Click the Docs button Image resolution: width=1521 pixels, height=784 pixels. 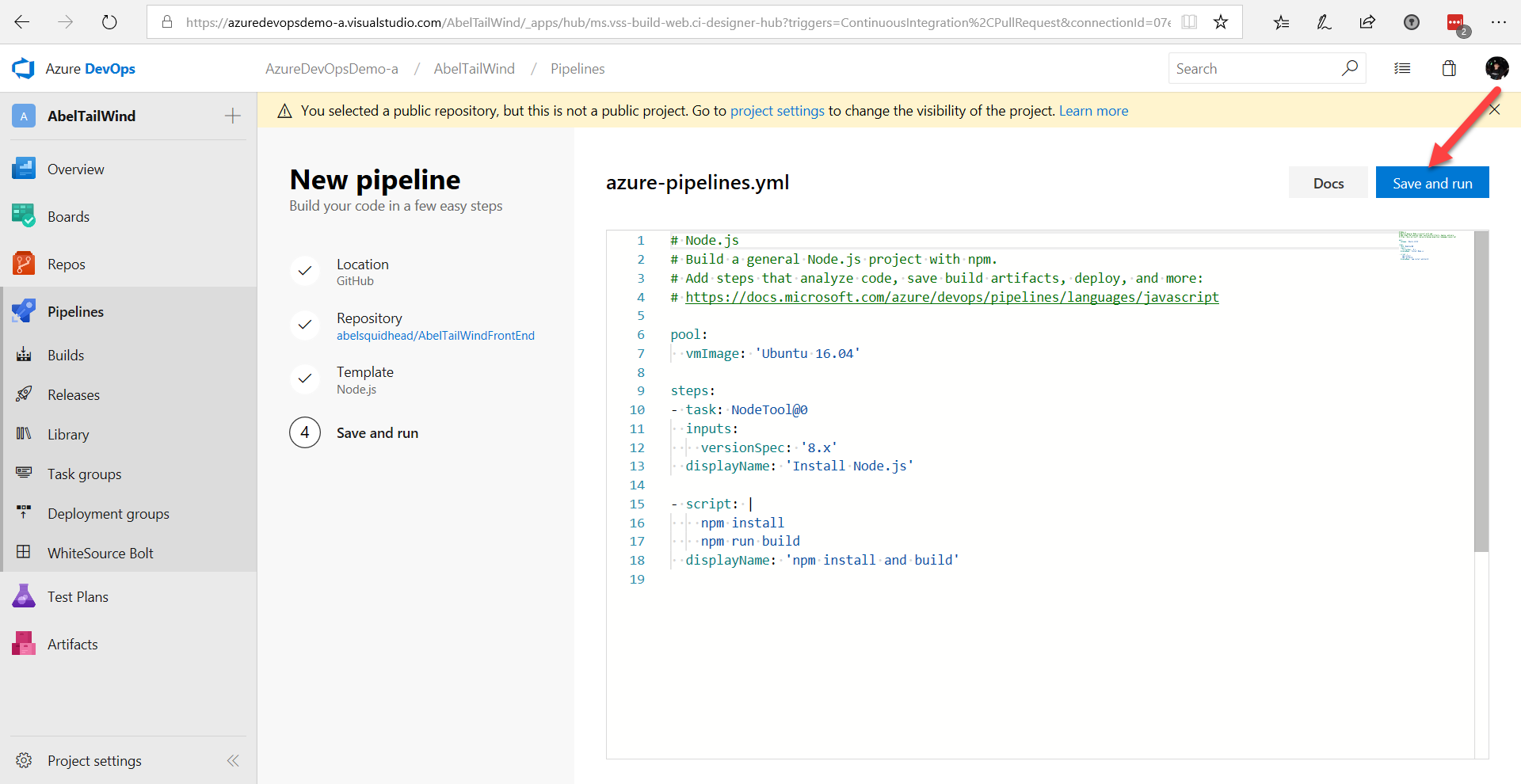1328,183
